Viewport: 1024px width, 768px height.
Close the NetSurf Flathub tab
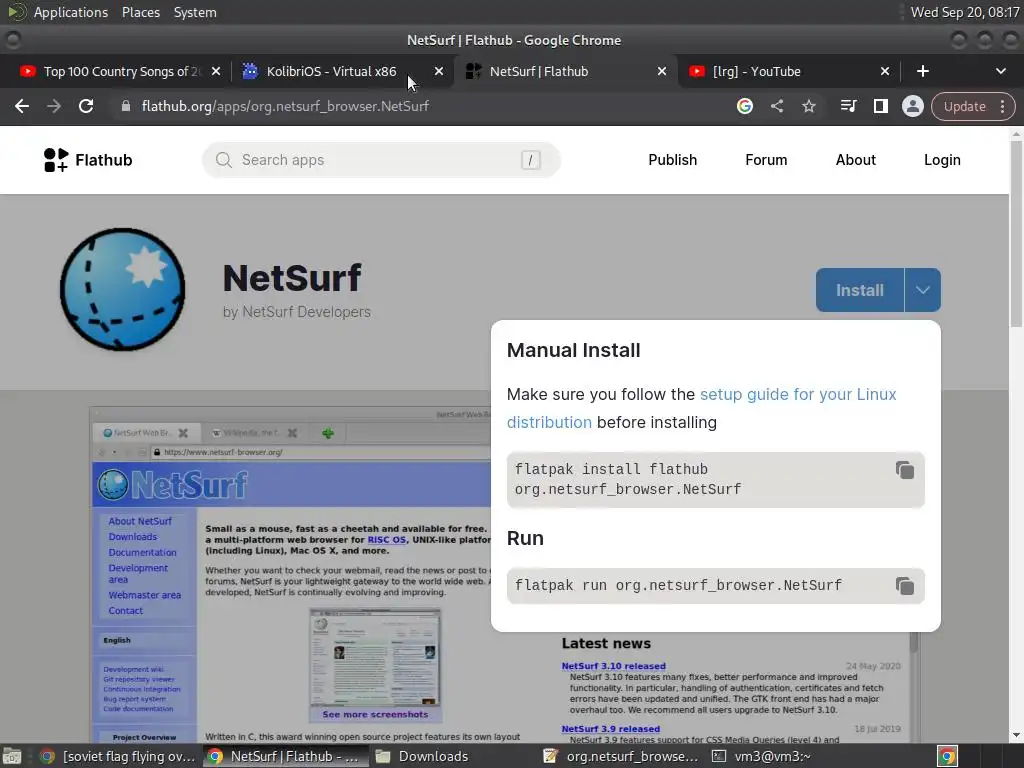pyautogui.click(x=662, y=71)
